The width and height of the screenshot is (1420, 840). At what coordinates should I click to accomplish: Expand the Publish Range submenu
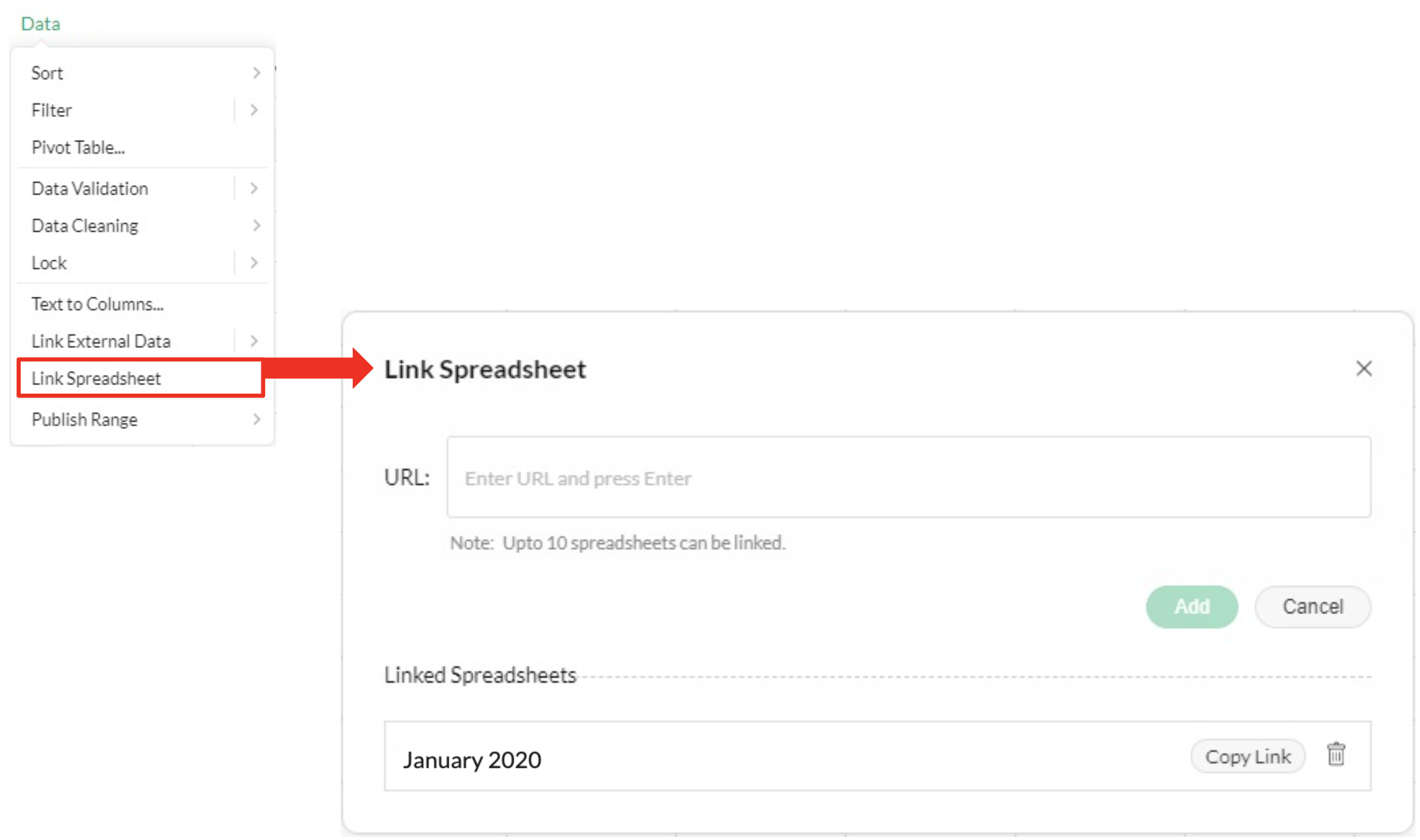pyautogui.click(x=258, y=420)
